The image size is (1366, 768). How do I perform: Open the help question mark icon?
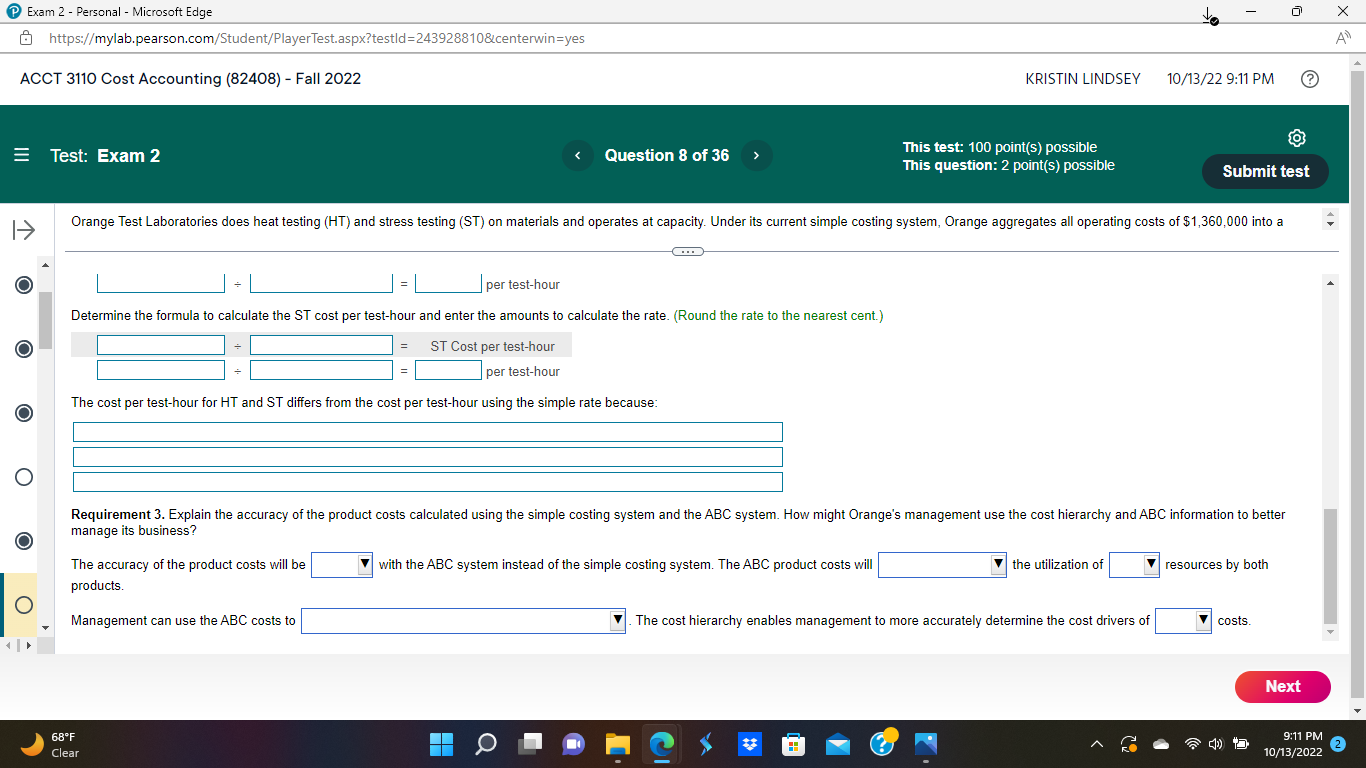(x=1310, y=78)
